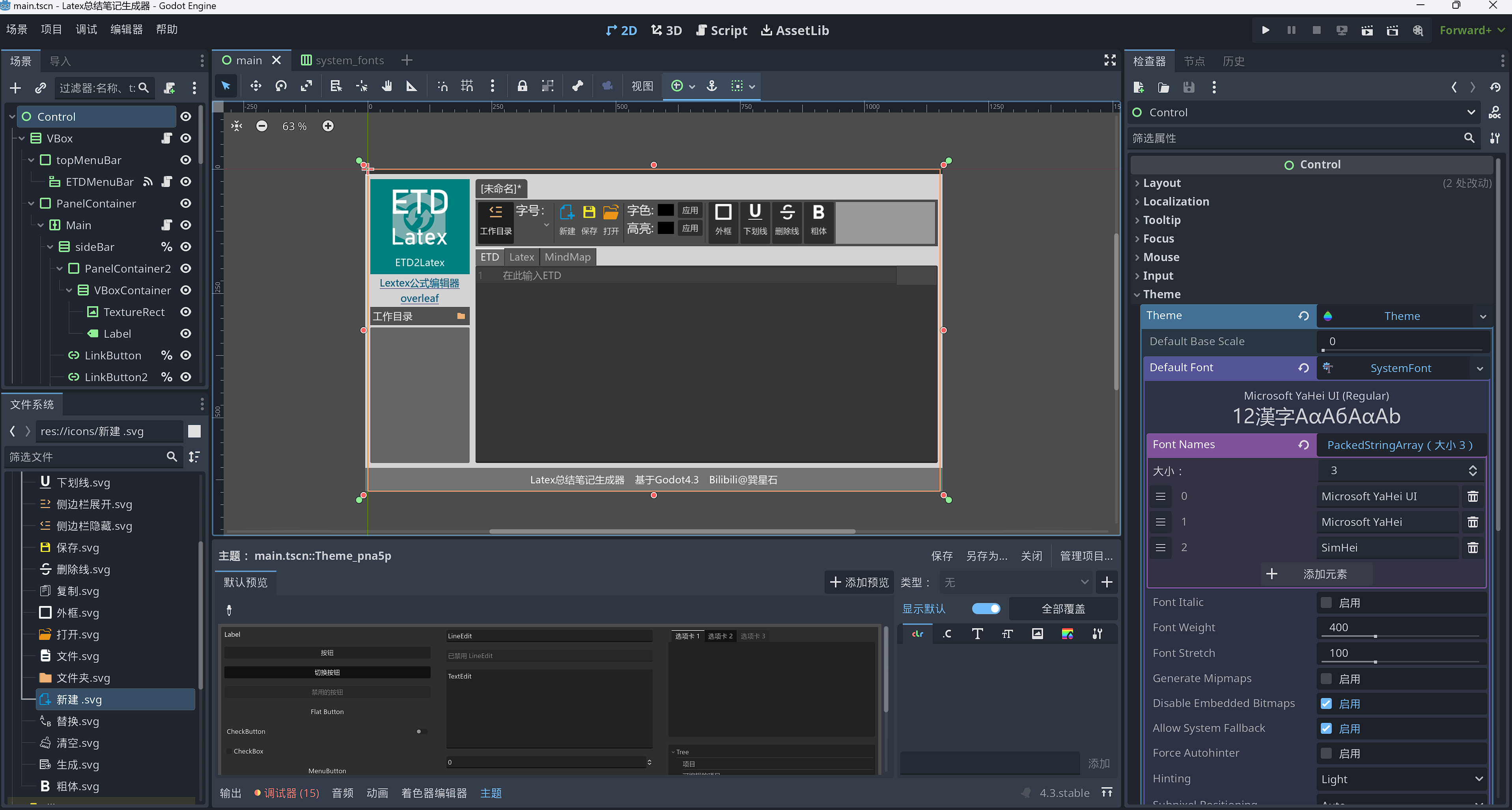The width and height of the screenshot is (1512, 810).
Task: Click the instance scene link icon
Action: [x=40, y=88]
